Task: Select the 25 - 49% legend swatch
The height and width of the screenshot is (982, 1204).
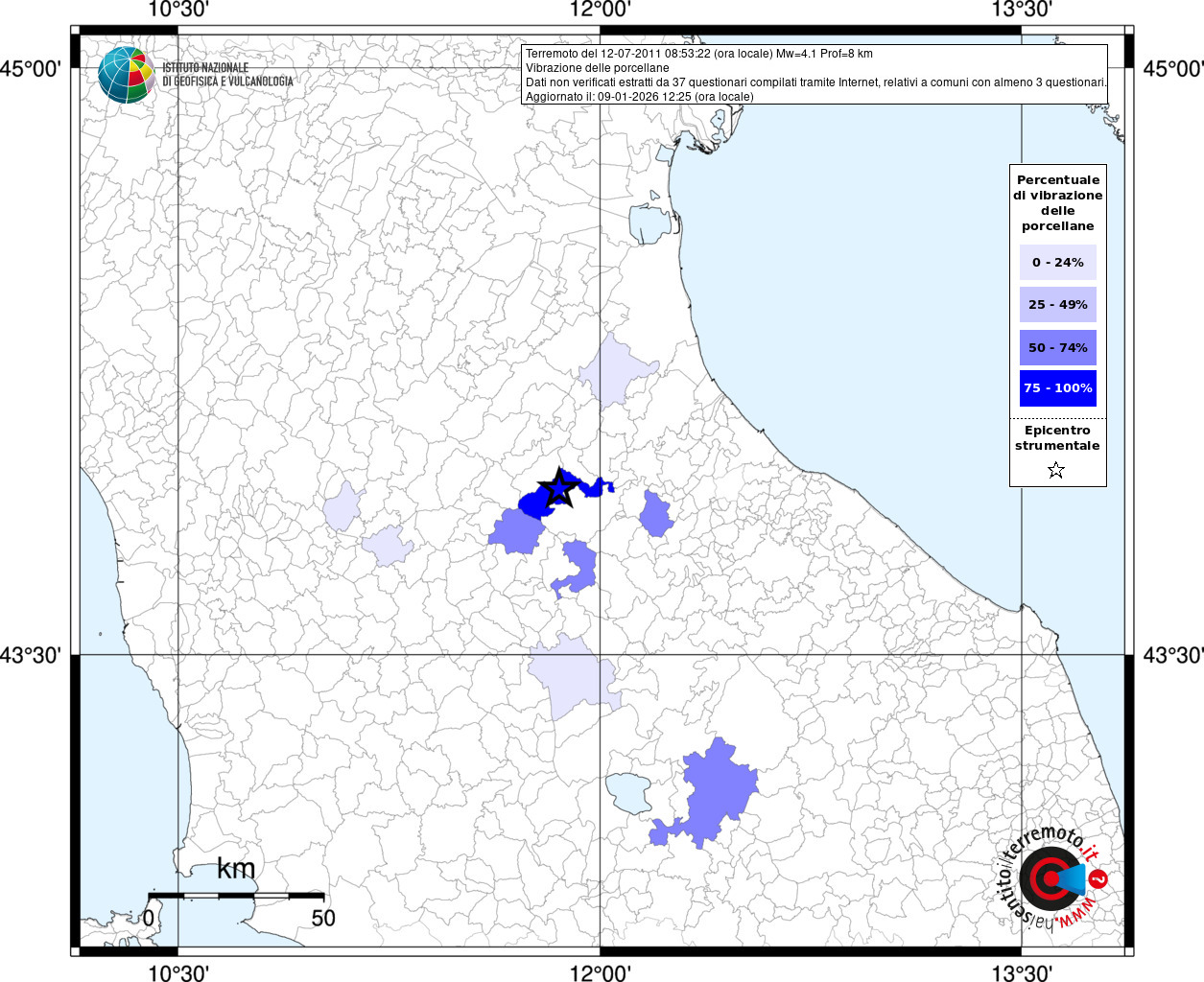Action: pyautogui.click(x=1057, y=305)
